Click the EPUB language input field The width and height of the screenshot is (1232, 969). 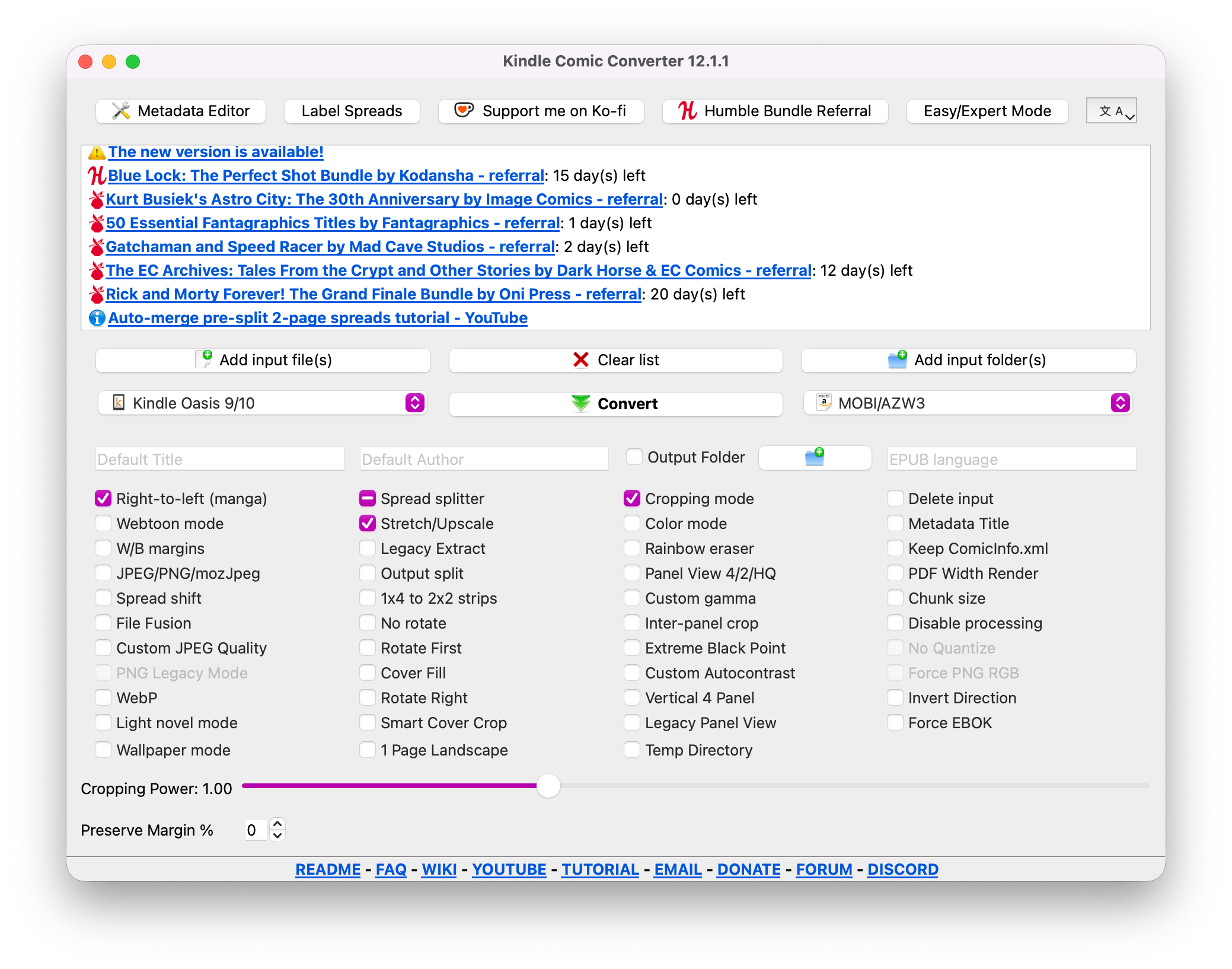pos(1012,459)
